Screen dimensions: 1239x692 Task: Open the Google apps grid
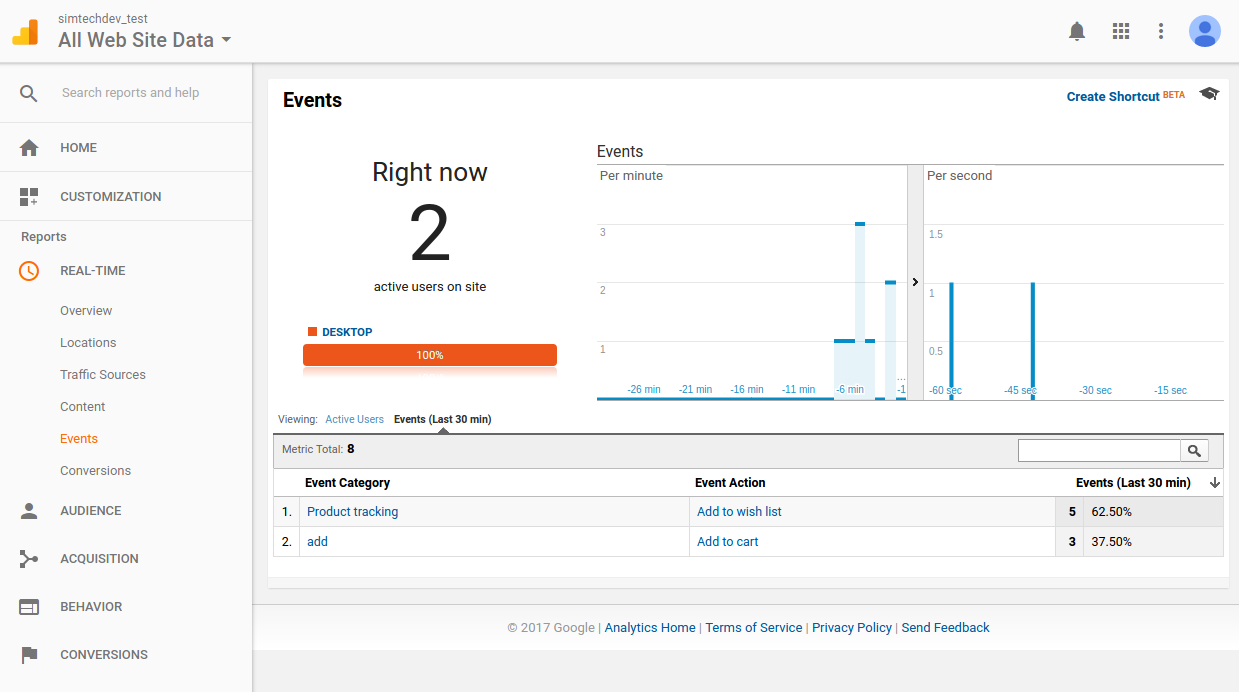pos(1121,31)
